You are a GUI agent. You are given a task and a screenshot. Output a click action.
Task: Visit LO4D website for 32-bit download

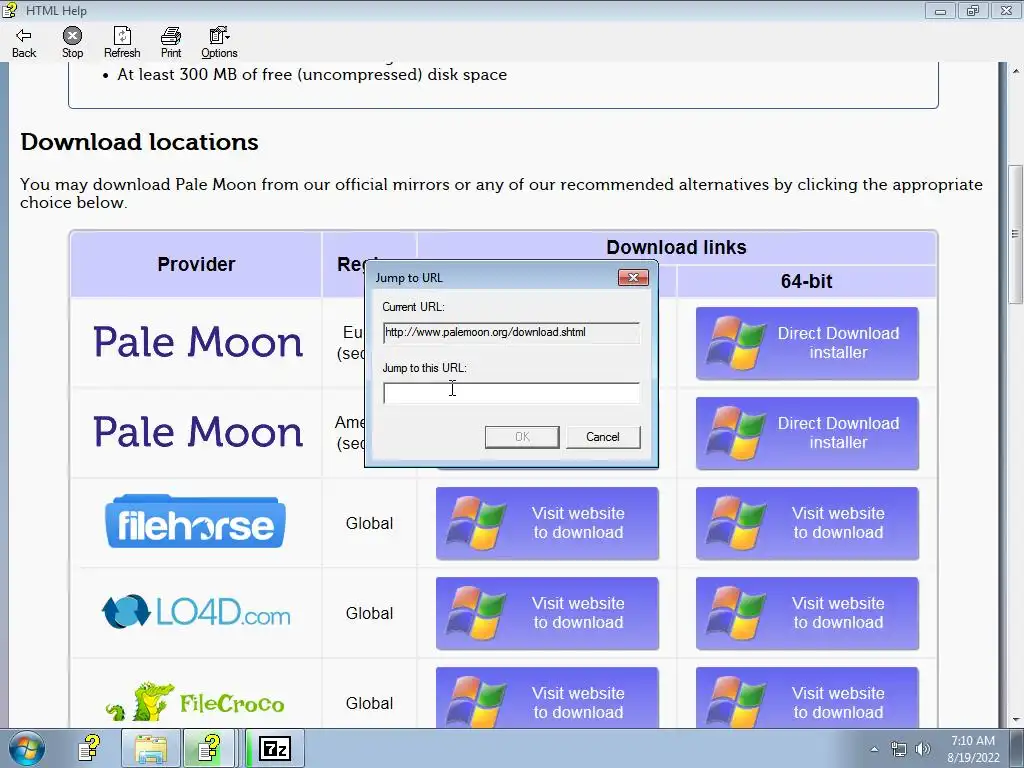547,613
